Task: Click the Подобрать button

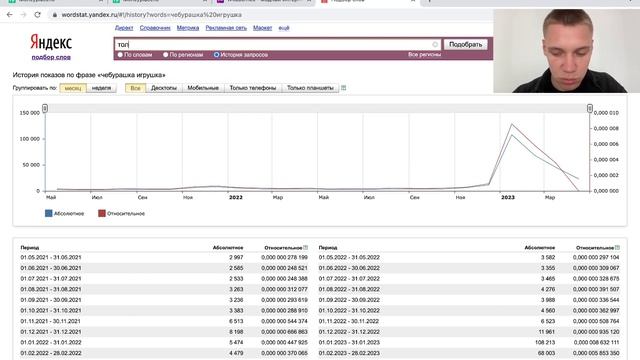Action: coord(465,44)
